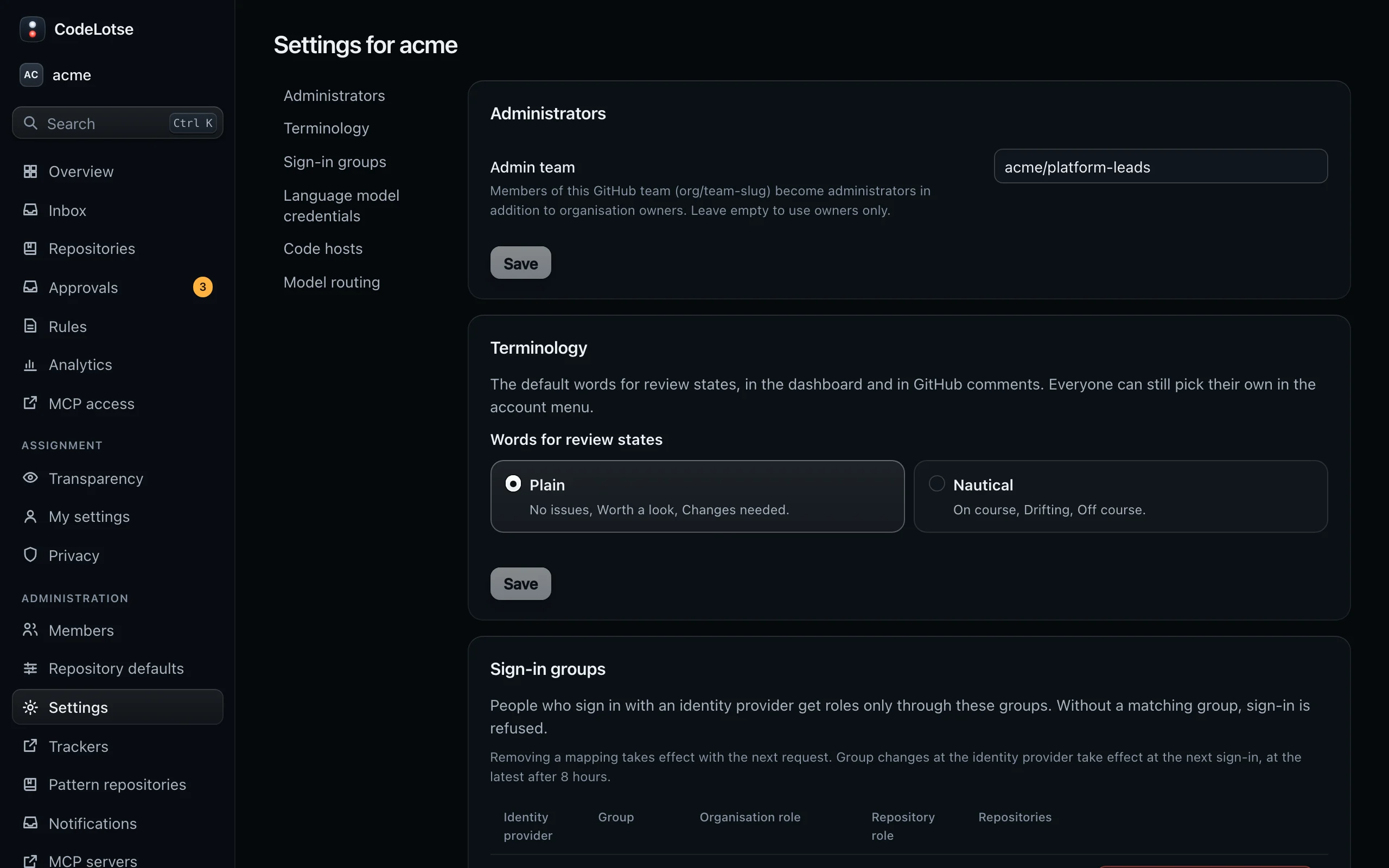Select the Nautical terminology radio button
The image size is (1389, 868).
(936, 483)
